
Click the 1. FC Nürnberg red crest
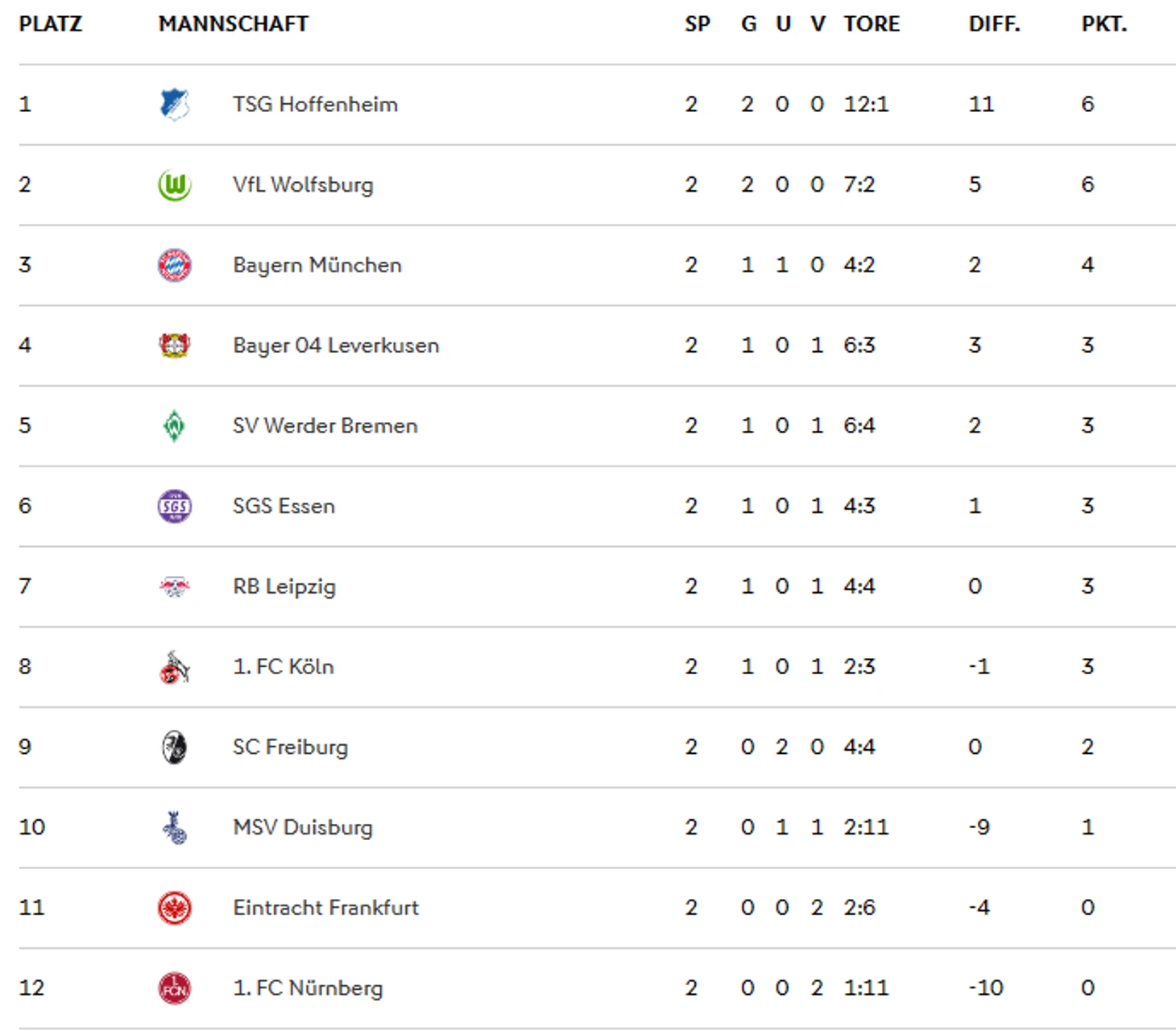(x=175, y=988)
